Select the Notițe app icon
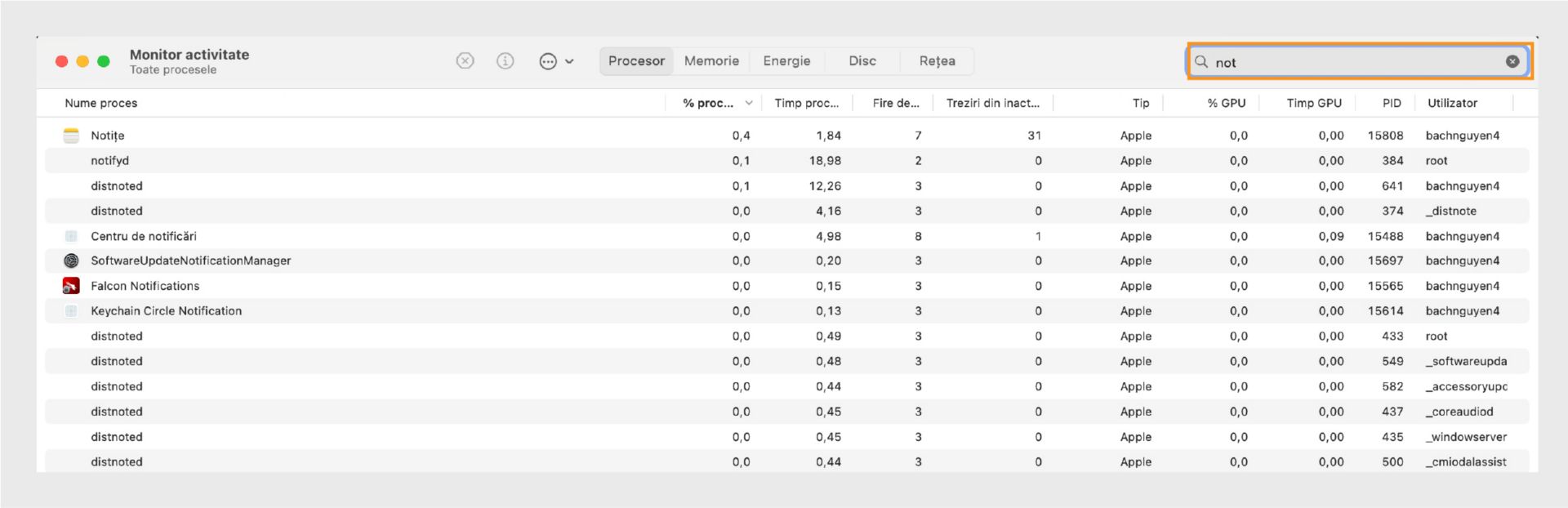 [72, 136]
